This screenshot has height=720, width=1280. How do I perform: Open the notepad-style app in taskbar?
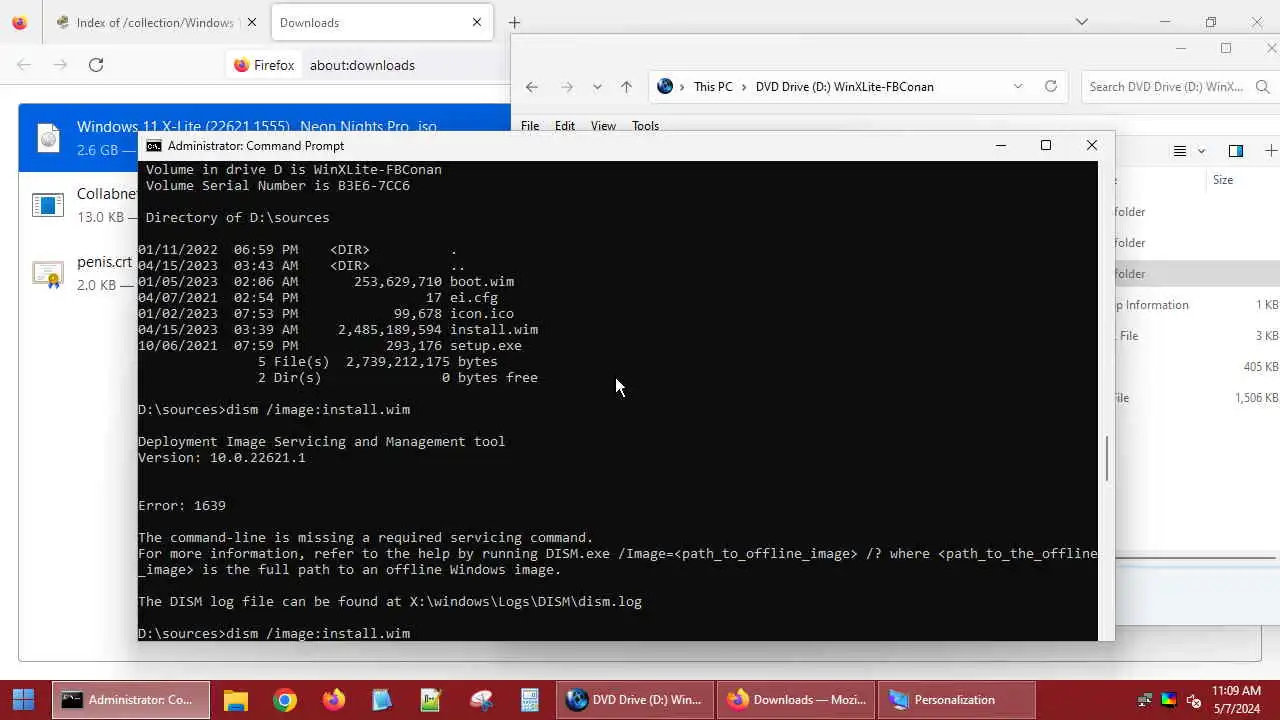(382, 700)
